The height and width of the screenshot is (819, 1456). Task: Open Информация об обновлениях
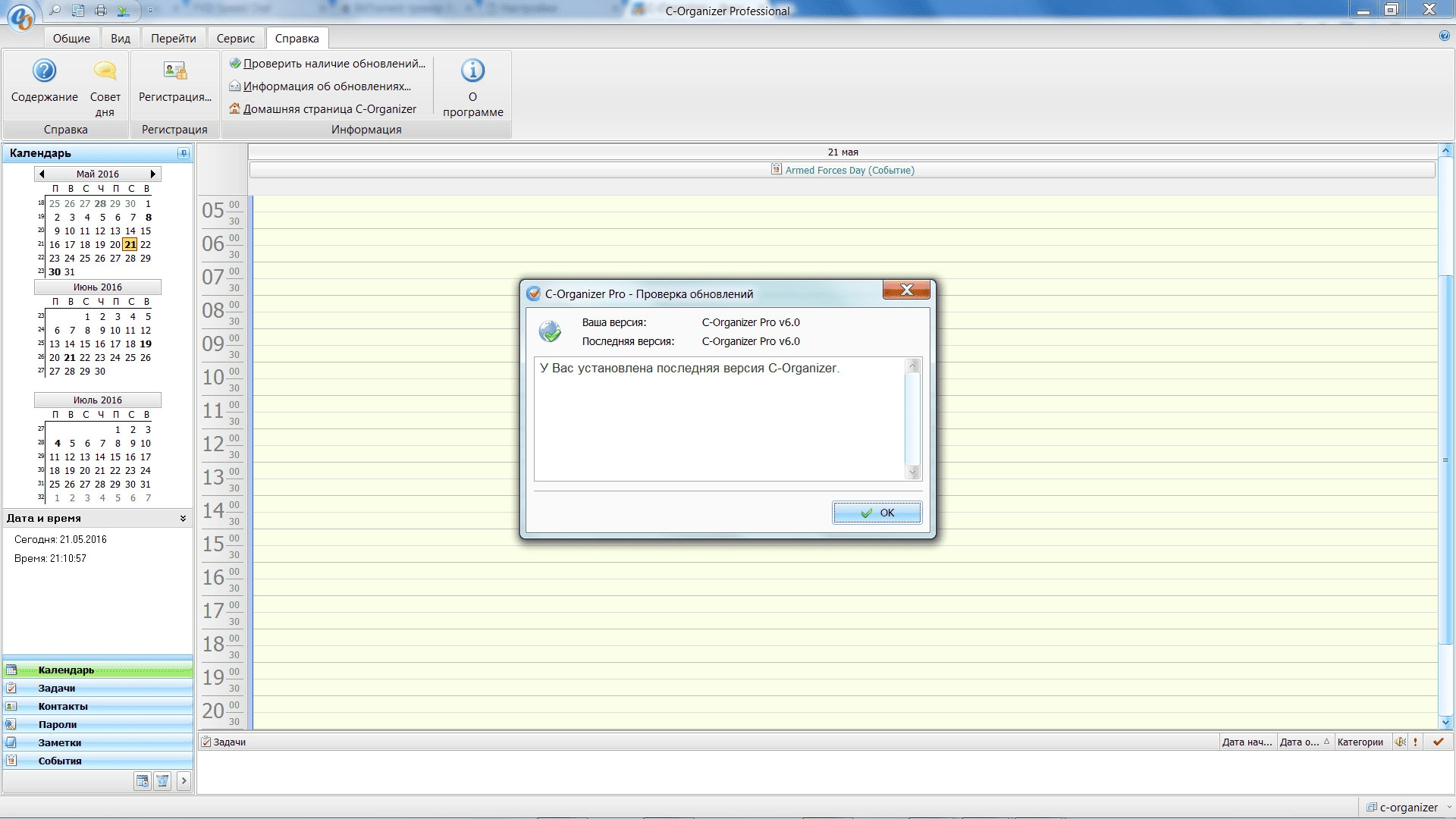[x=320, y=86]
